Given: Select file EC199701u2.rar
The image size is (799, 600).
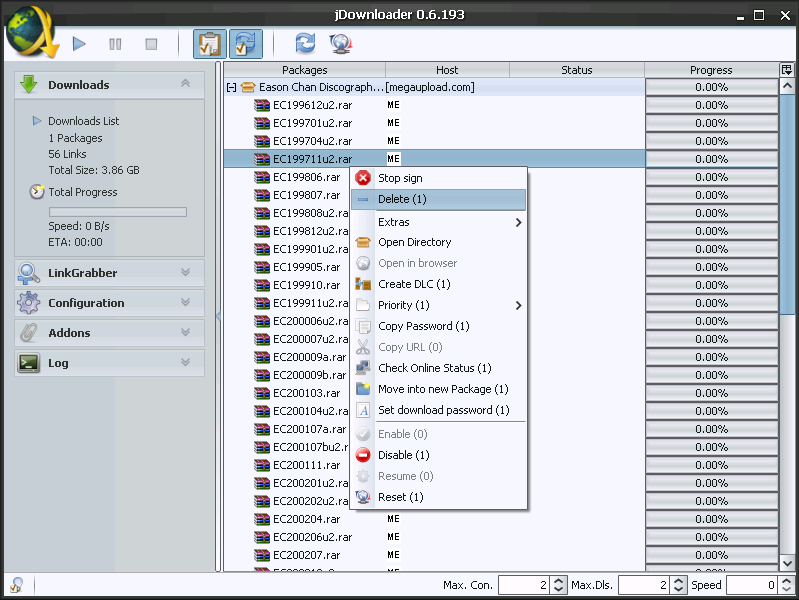Looking at the screenshot, I should [312, 123].
